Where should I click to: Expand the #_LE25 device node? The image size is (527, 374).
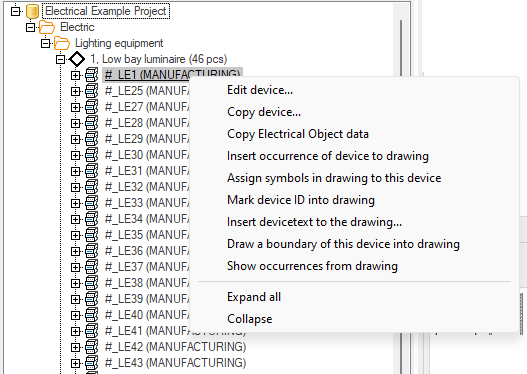(x=75, y=91)
